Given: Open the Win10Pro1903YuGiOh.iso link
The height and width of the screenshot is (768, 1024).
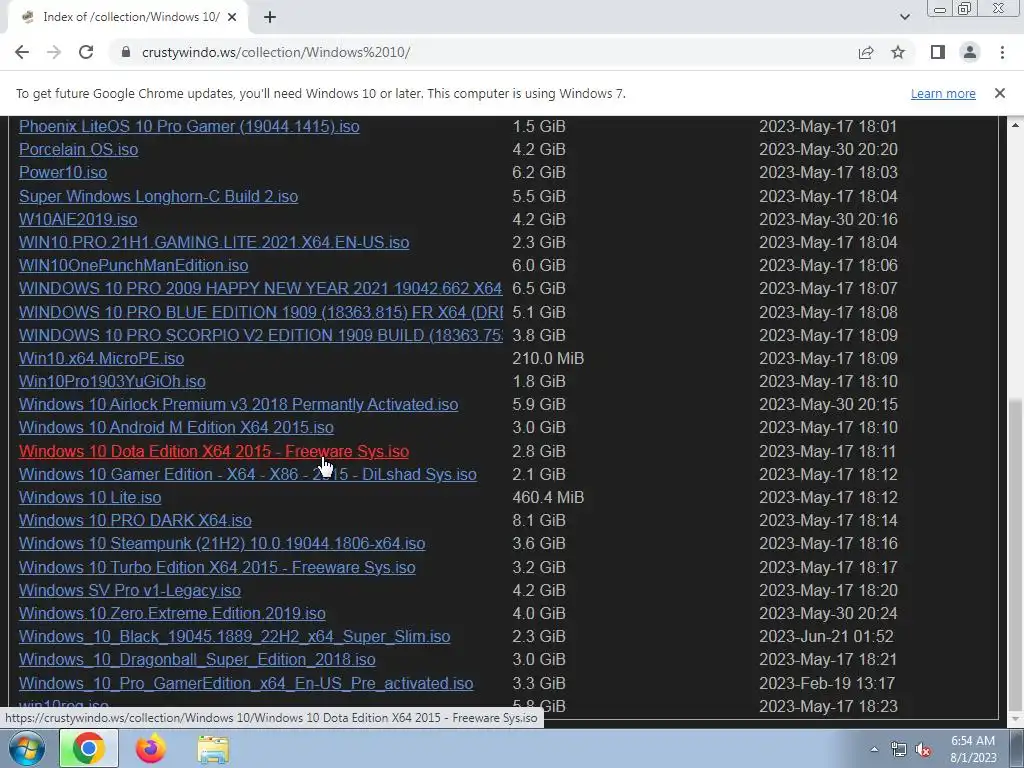Looking at the screenshot, I should coord(112,381).
